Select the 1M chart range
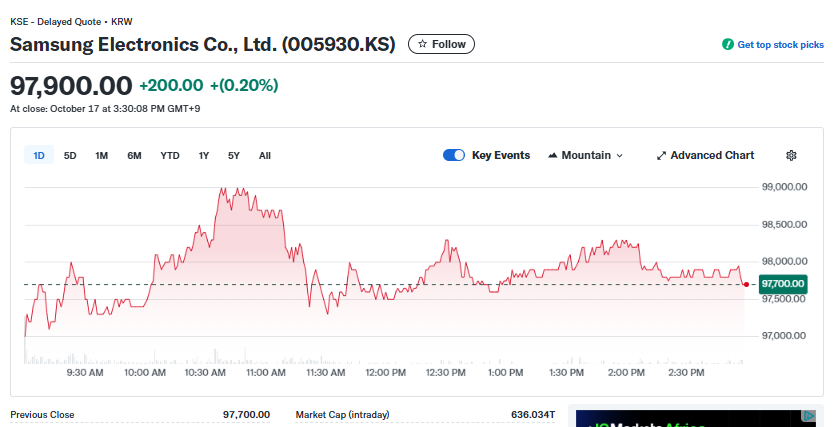Screen dimensions: 835x427 point(101,155)
